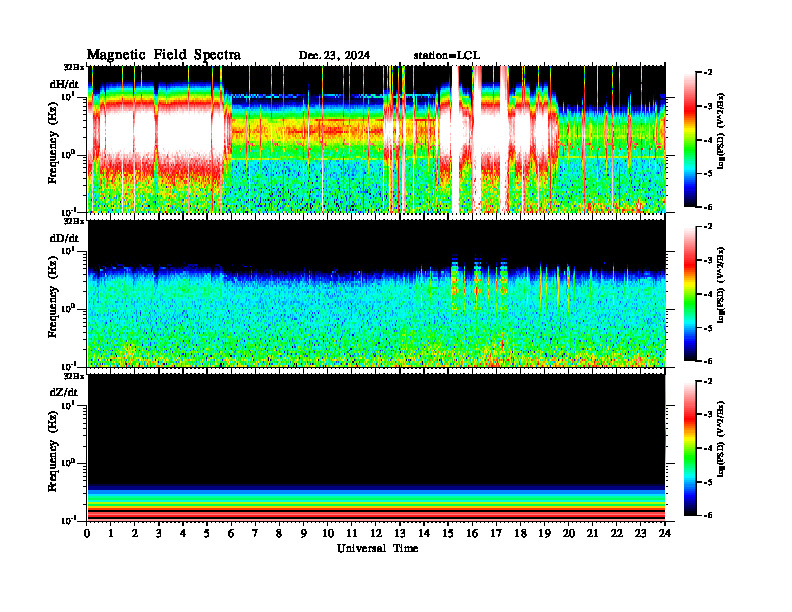Click the log(PSD) label beside dZ/dt color scale

(720, 439)
